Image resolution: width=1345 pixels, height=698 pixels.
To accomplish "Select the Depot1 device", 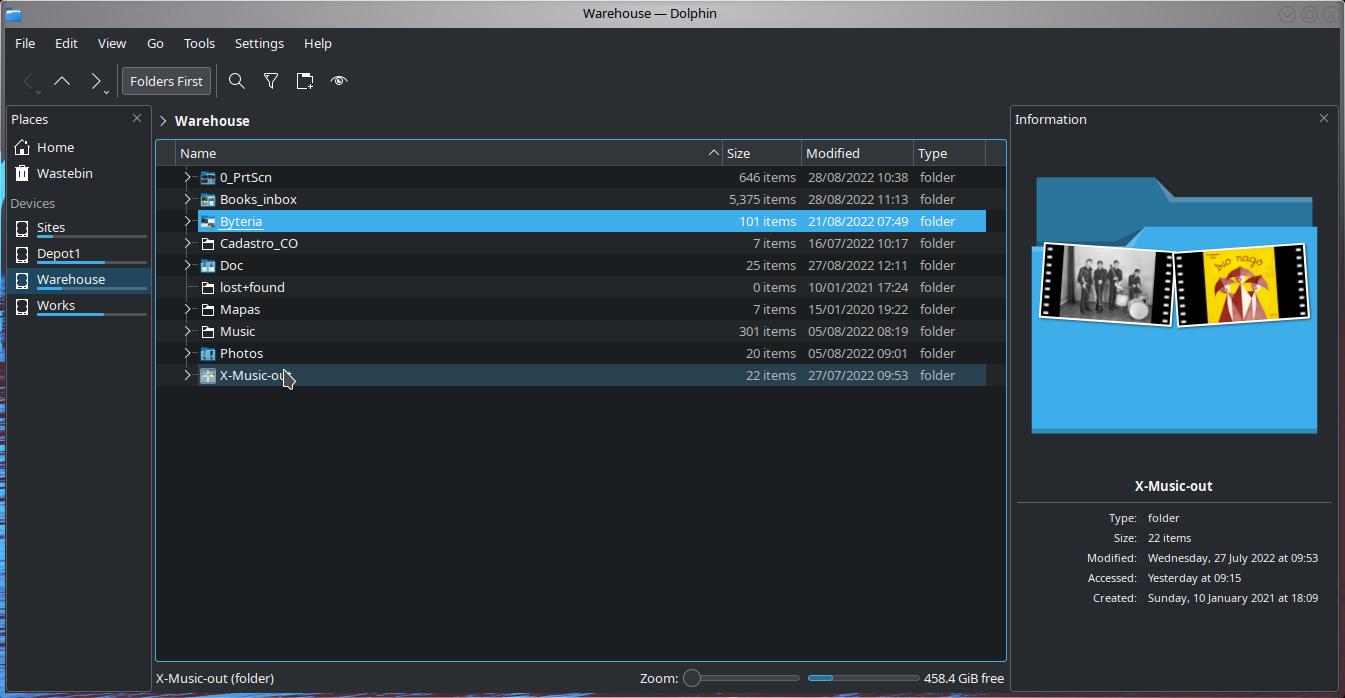I will coord(58,253).
